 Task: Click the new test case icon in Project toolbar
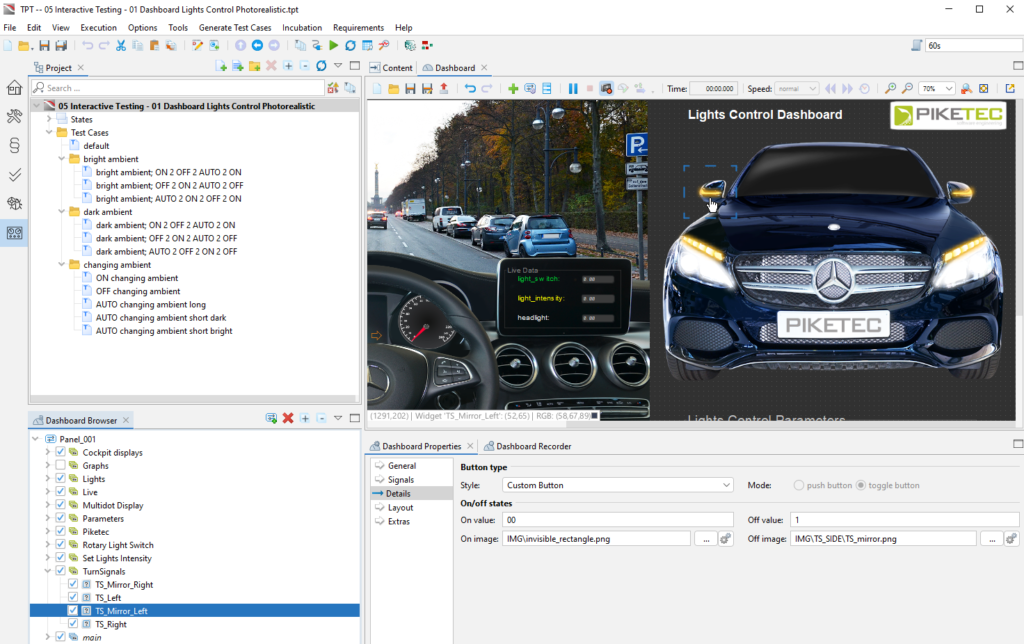click(x=221, y=67)
